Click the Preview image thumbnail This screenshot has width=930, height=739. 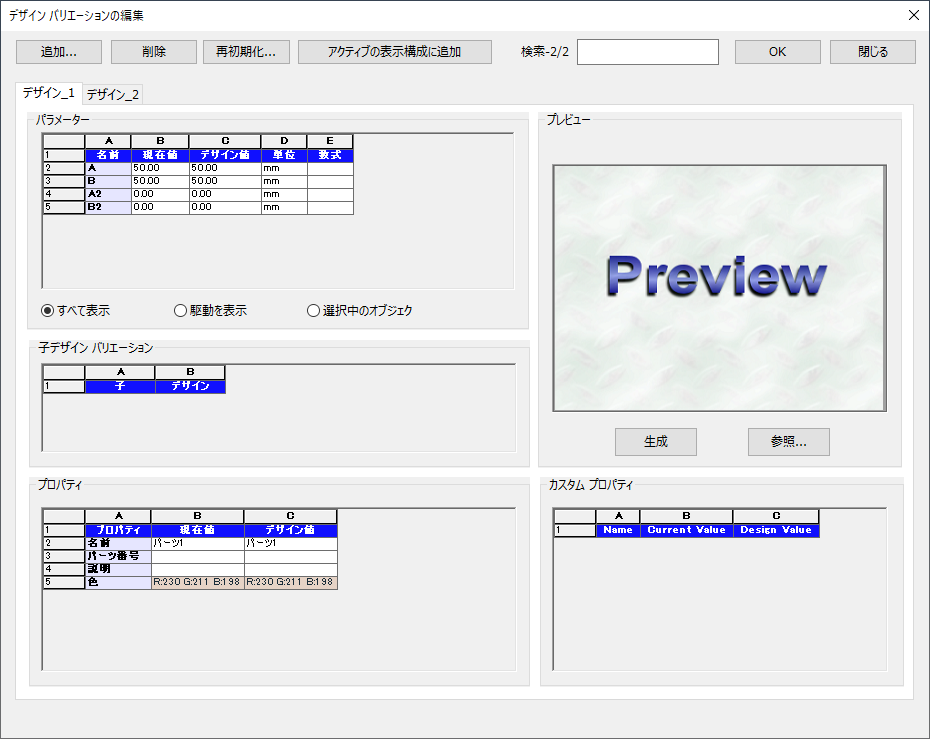click(x=719, y=288)
